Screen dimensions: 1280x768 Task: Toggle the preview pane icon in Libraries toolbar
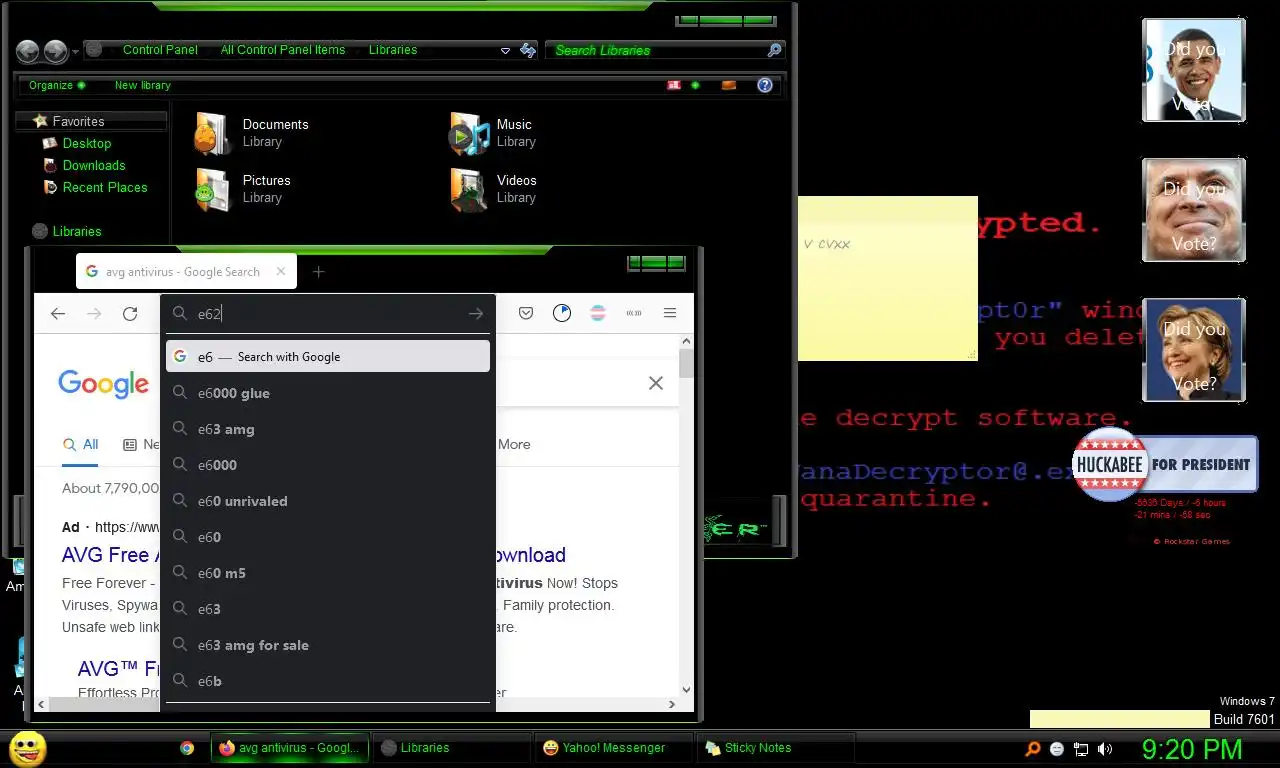(729, 85)
